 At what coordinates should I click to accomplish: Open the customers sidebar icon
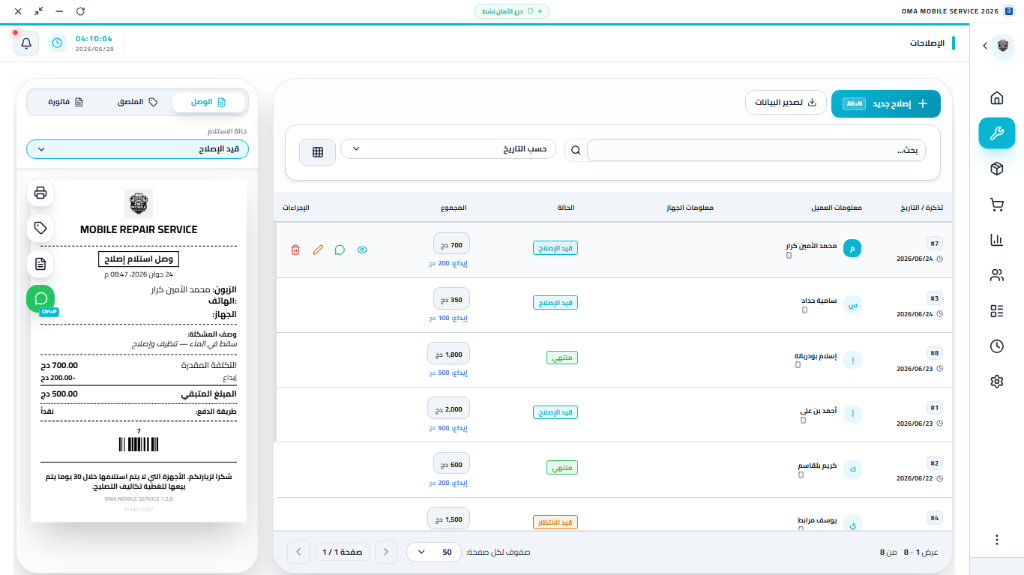[997, 275]
